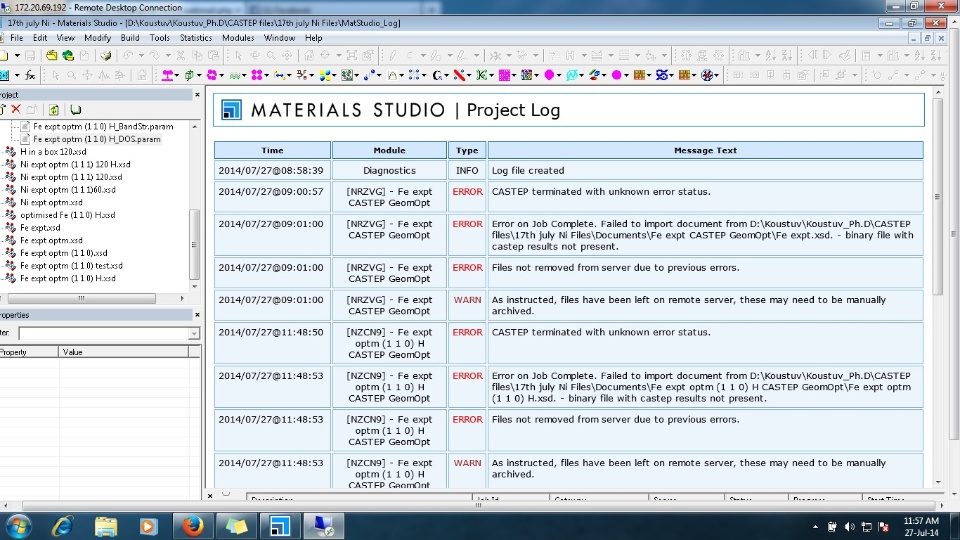
Task: Select 'Fe expt optm (1 1 0) H_BandStr.param'
Action: pos(103,127)
